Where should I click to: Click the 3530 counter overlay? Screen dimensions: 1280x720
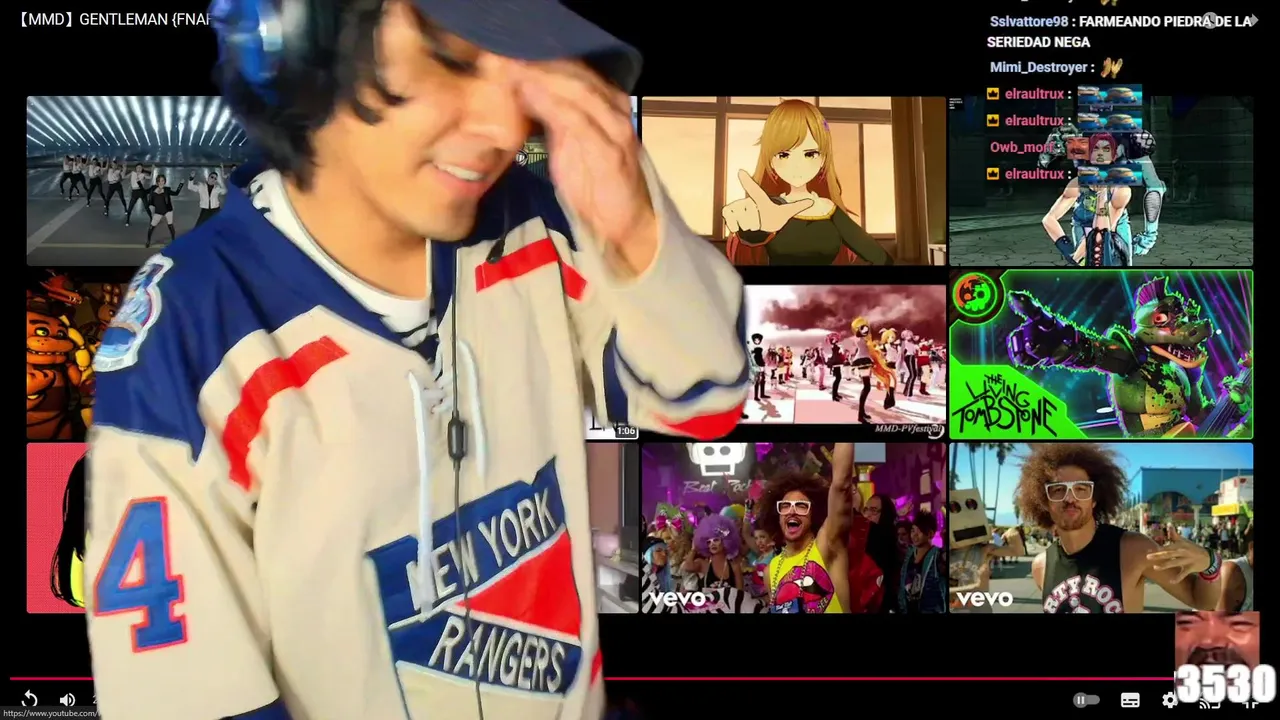(x=1225, y=685)
